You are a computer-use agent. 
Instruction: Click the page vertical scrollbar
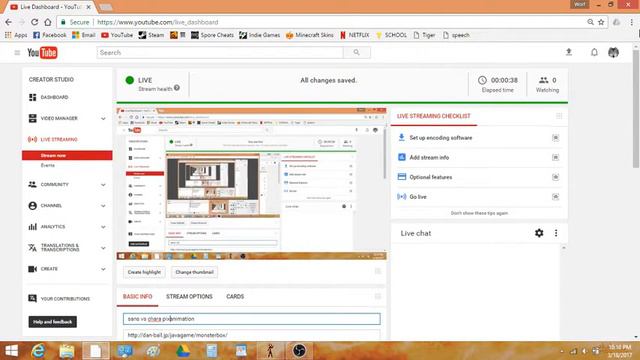click(x=636, y=108)
